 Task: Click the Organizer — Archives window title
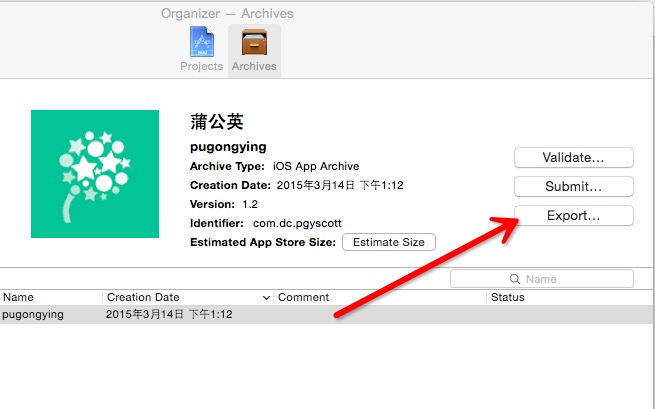(x=227, y=14)
